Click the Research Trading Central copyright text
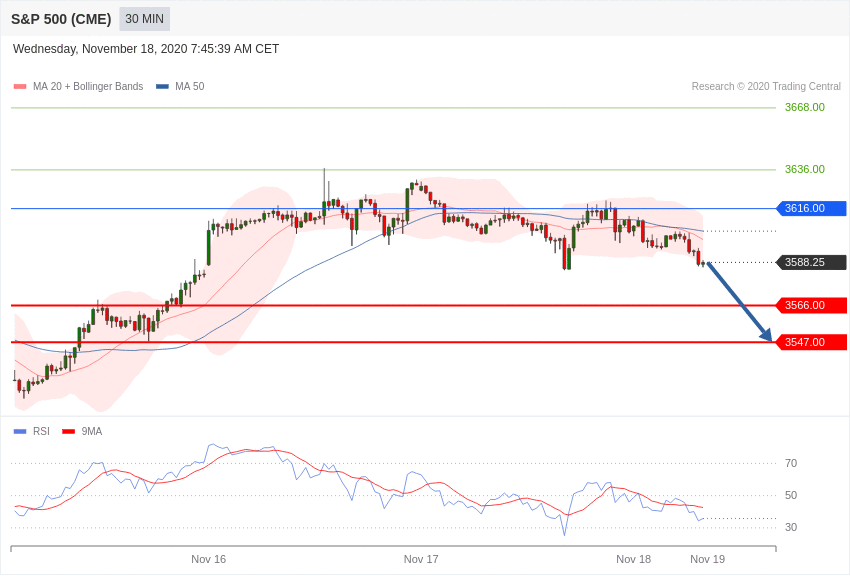 click(766, 87)
